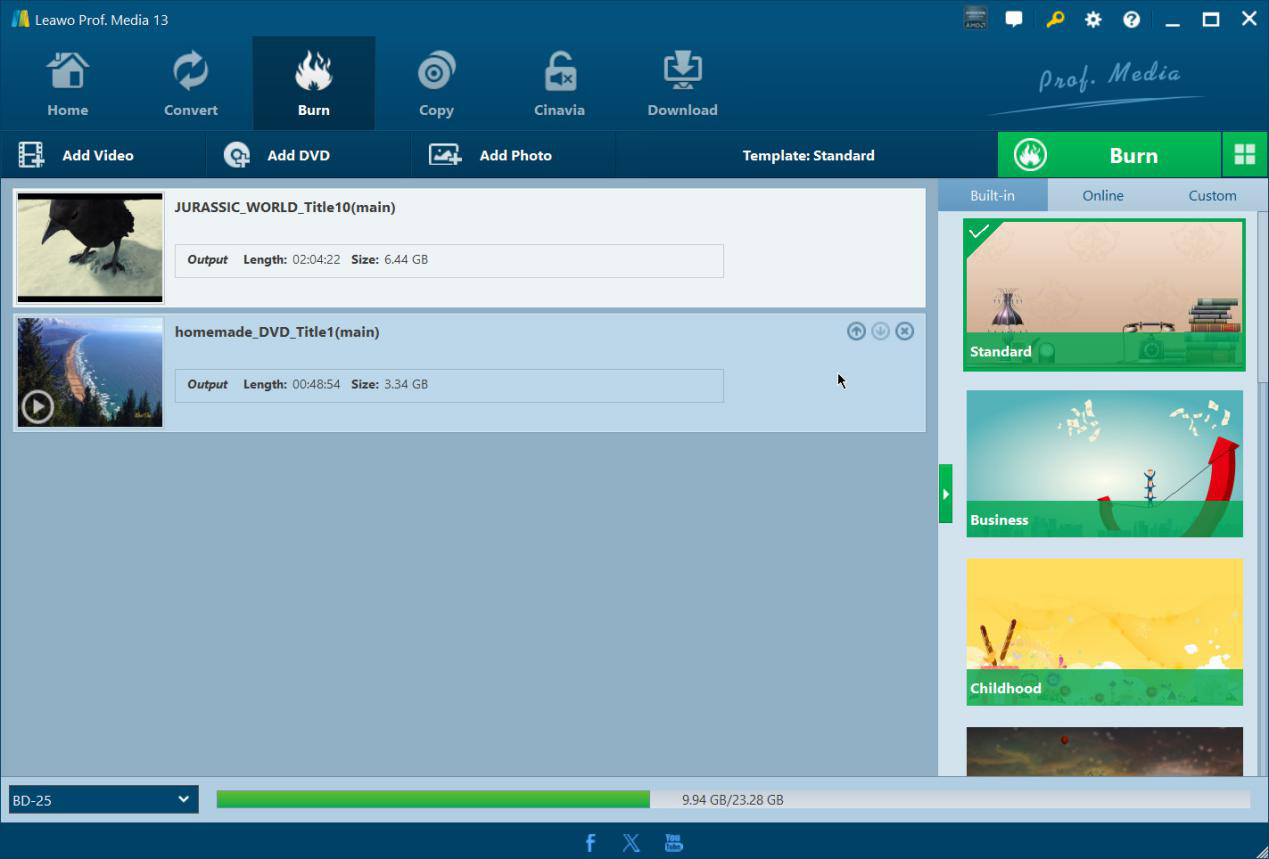Click the homemade_DVD output info box
The height and width of the screenshot is (859, 1269).
[449, 385]
